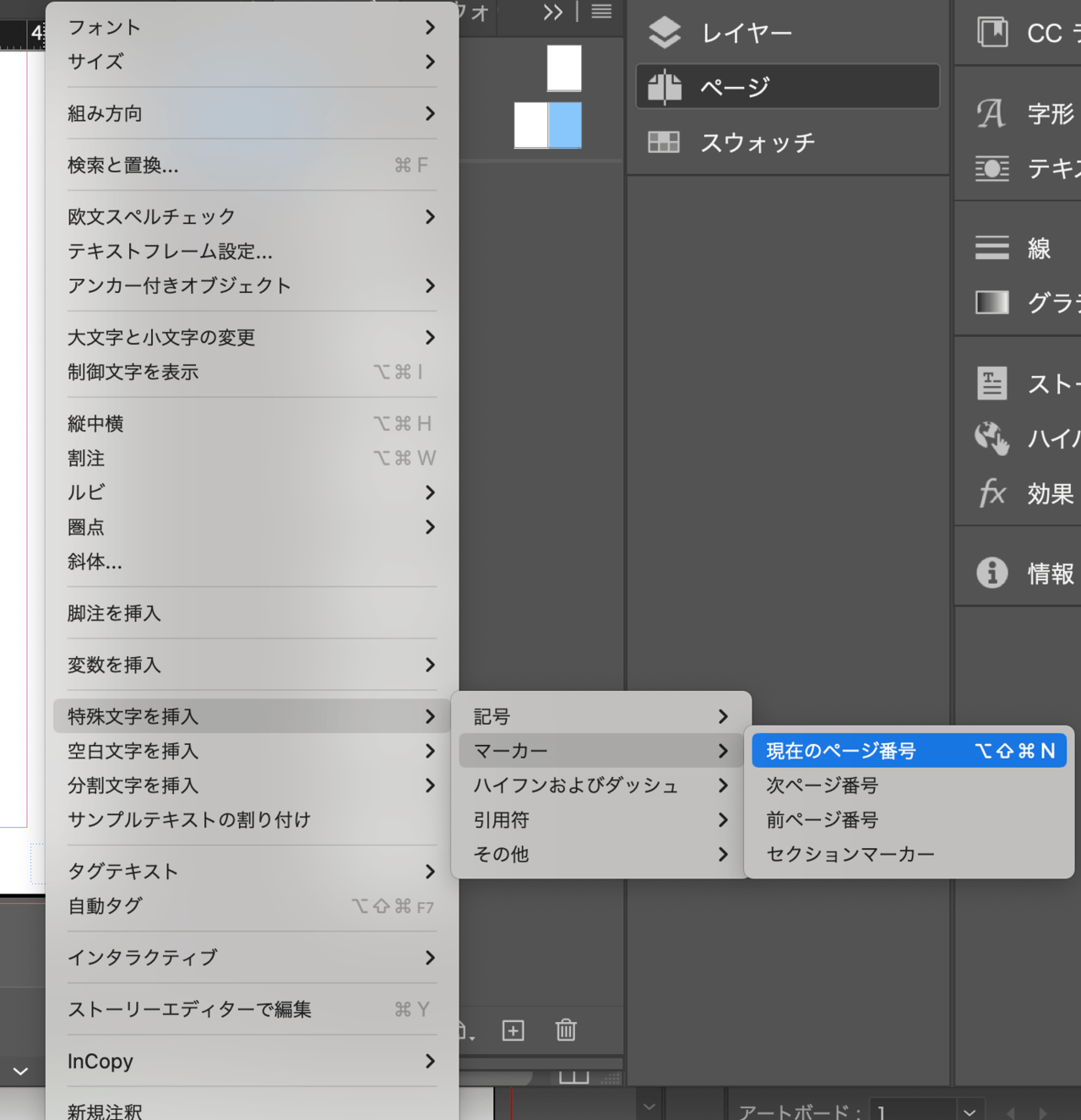Screen dimensions: 1081x1120
Task: Select the blue highlighted page thumbnail
Action: [x=565, y=125]
